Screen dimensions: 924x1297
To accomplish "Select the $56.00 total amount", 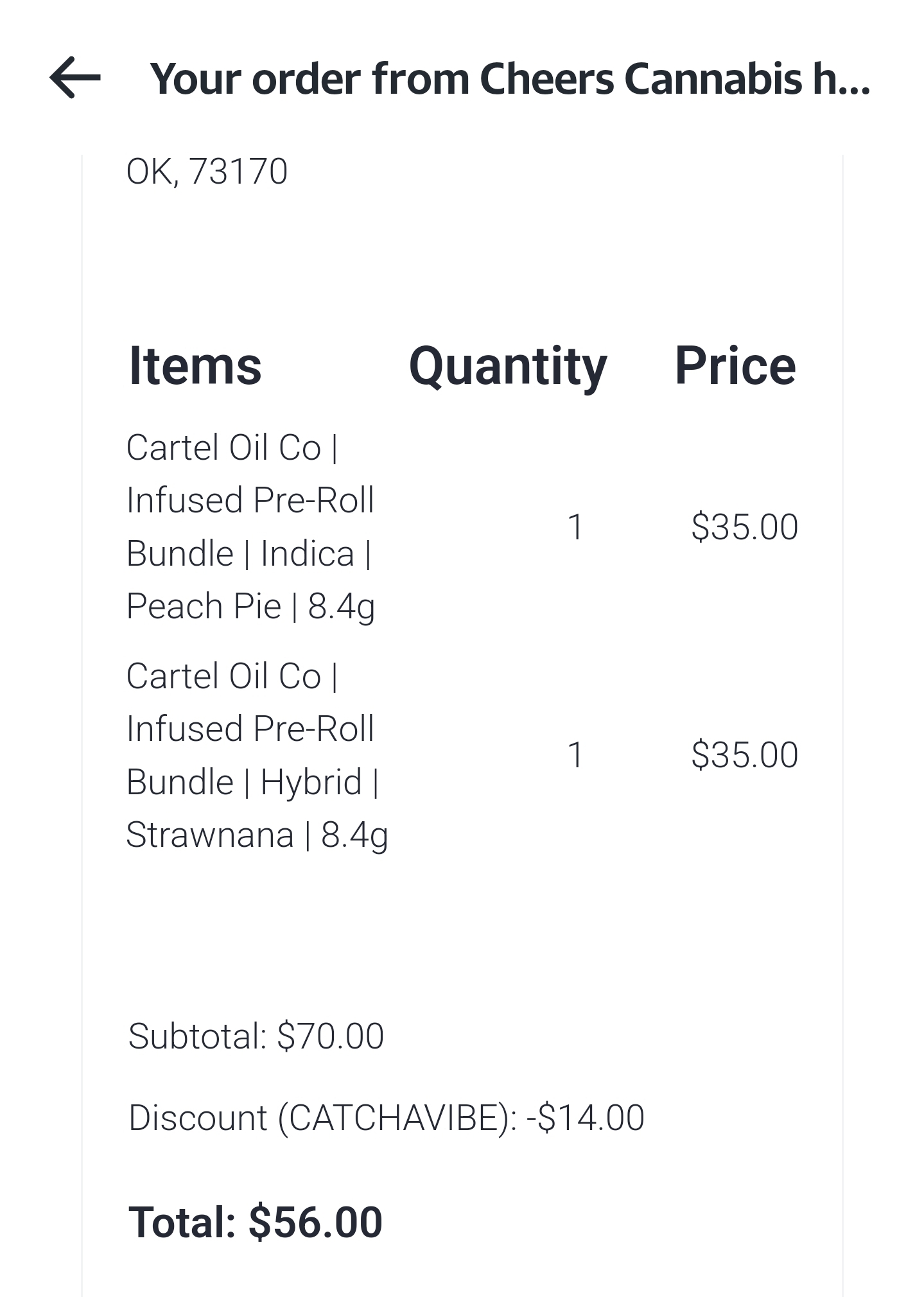I will [315, 1221].
